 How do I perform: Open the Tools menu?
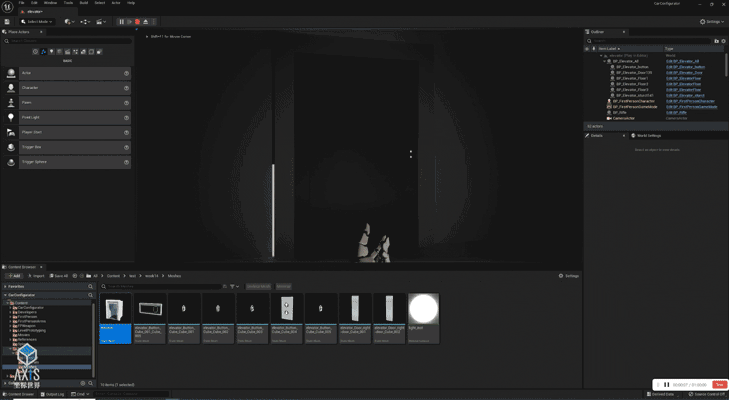coord(68,3)
